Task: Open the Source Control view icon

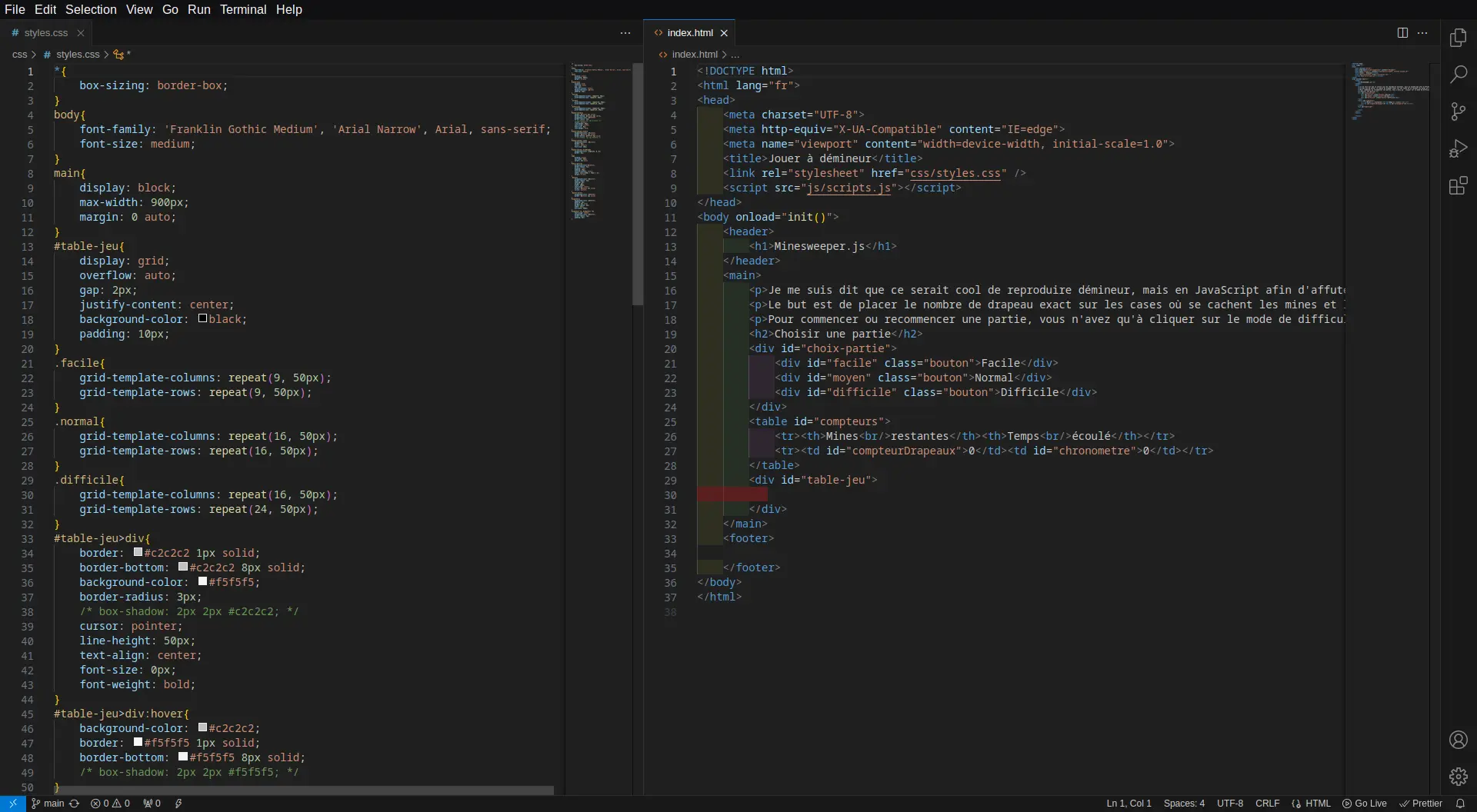Action: pyautogui.click(x=1458, y=111)
